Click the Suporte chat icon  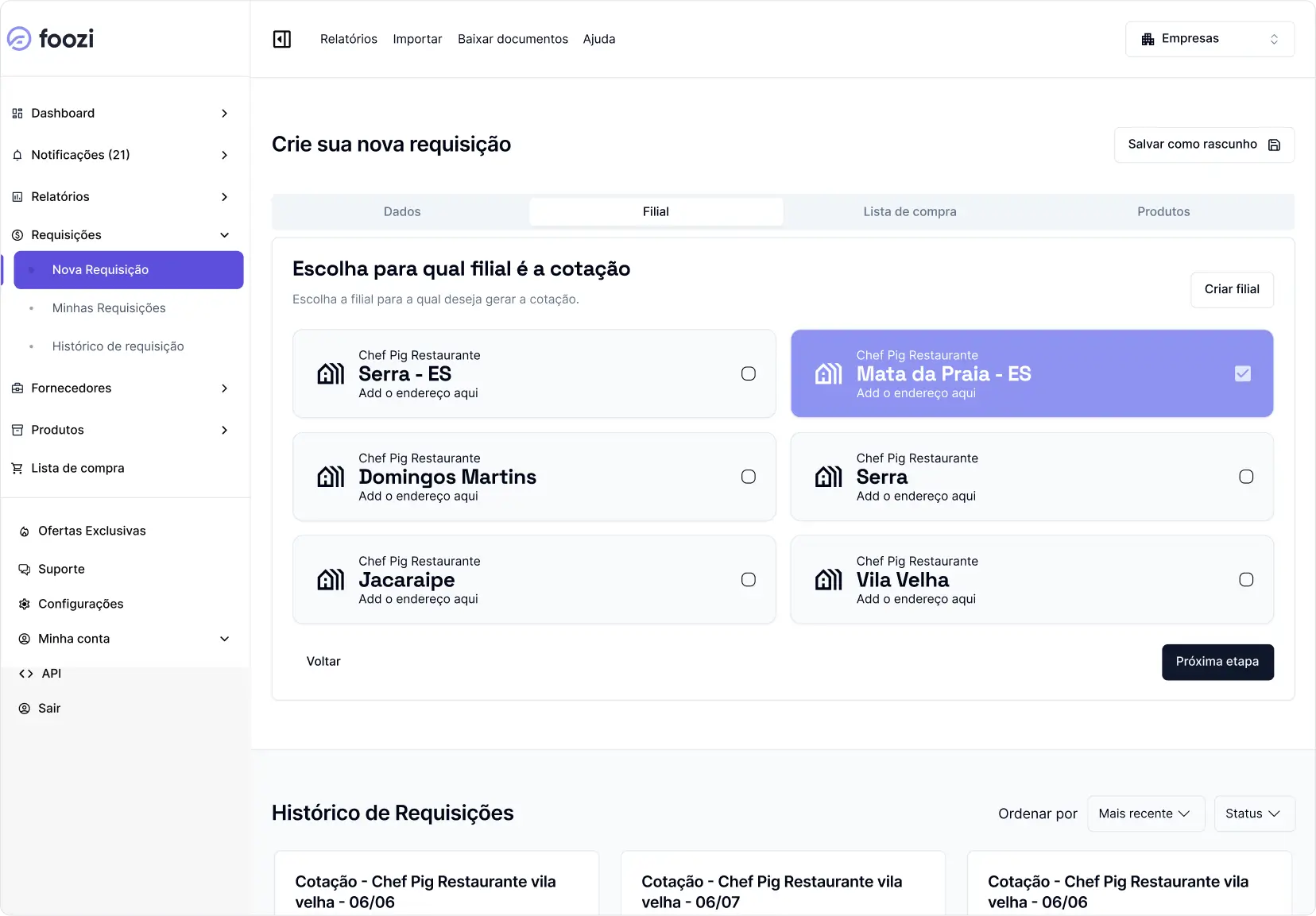tap(25, 569)
